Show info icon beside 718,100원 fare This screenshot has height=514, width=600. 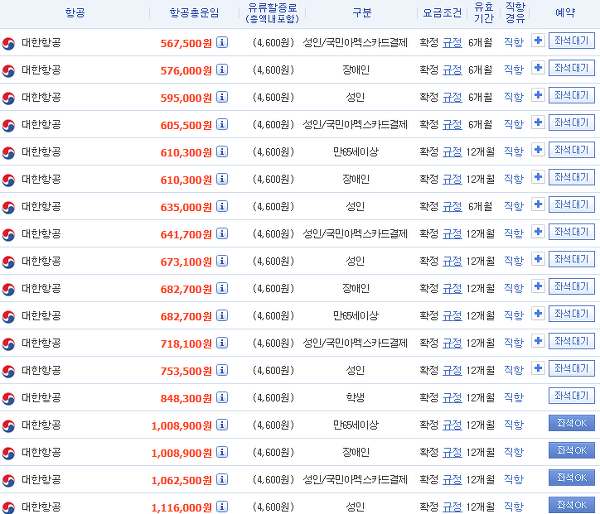[x=222, y=343]
